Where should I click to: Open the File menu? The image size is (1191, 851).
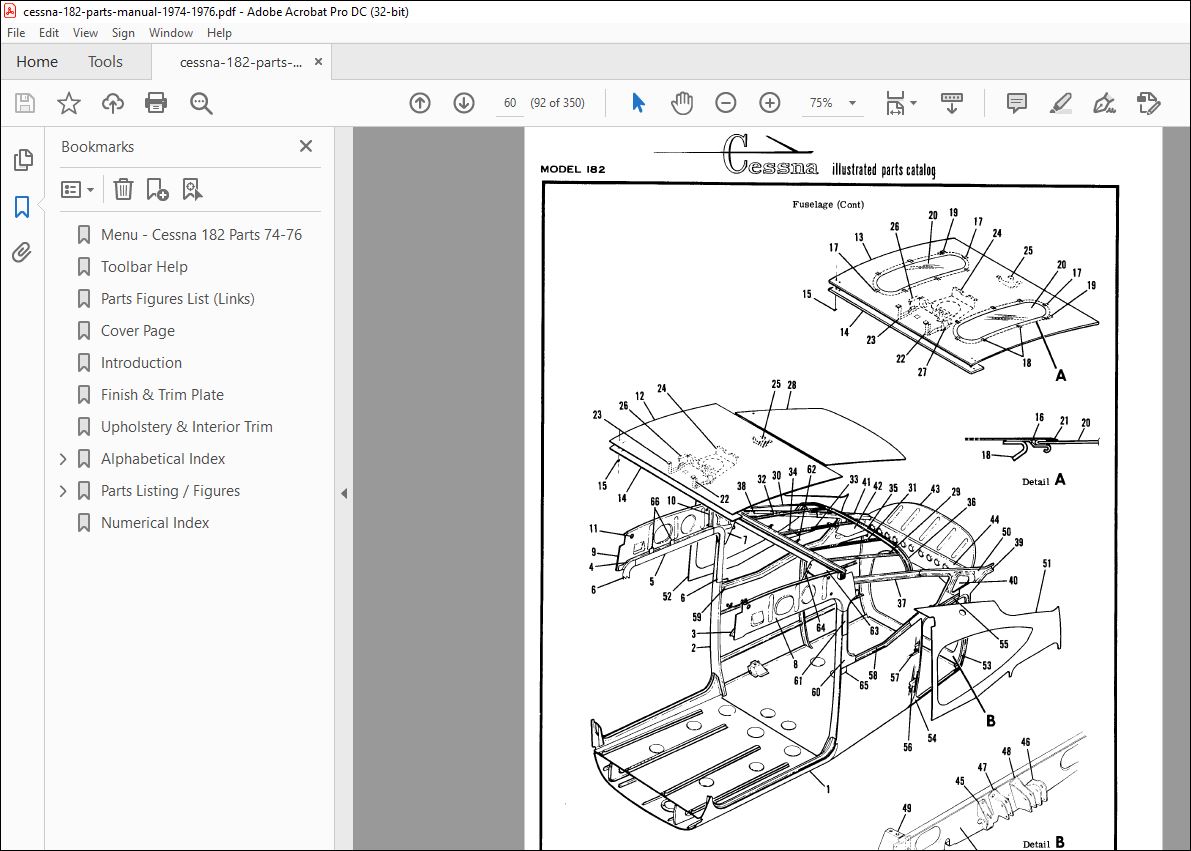point(16,33)
